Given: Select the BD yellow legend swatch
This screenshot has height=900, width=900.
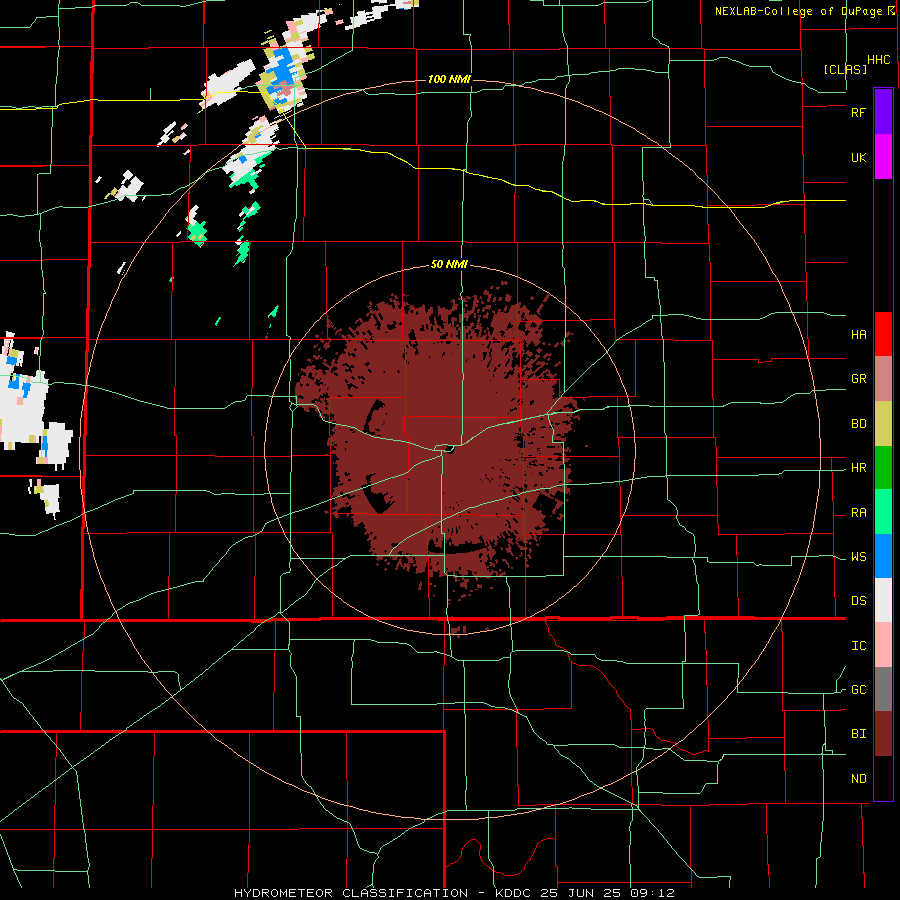Looking at the screenshot, I should (x=883, y=424).
